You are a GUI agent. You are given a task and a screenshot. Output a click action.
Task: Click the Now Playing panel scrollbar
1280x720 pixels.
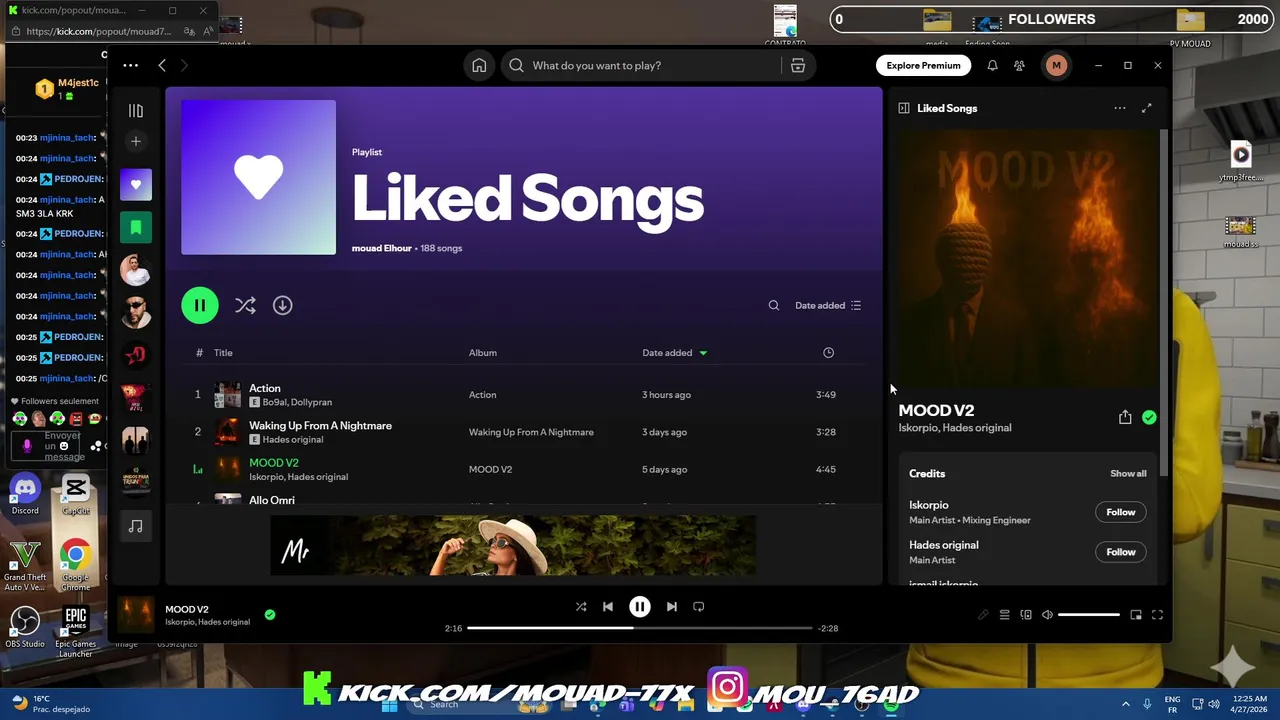[x=1163, y=300]
